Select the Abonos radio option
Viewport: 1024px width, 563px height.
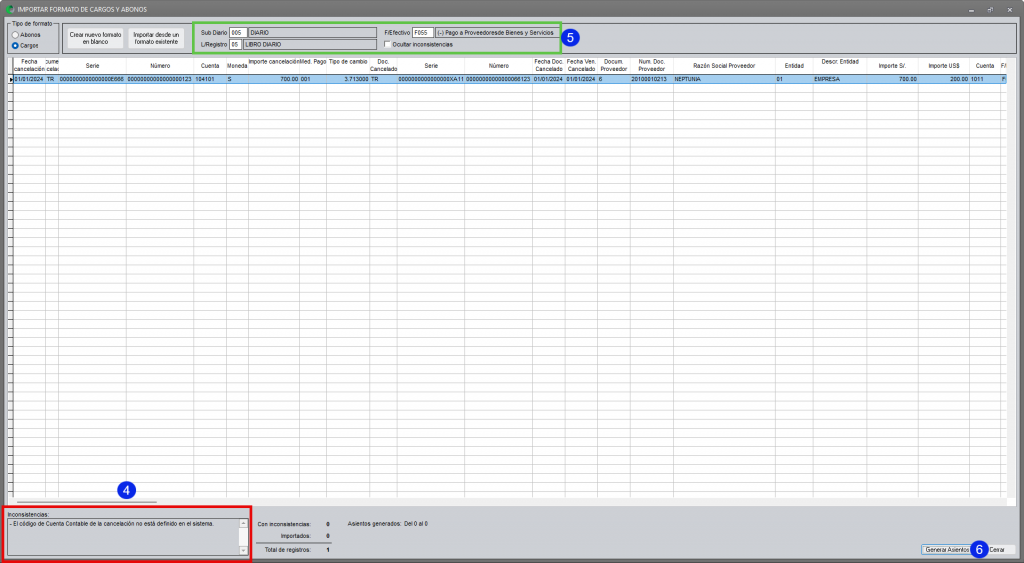tap(15, 35)
